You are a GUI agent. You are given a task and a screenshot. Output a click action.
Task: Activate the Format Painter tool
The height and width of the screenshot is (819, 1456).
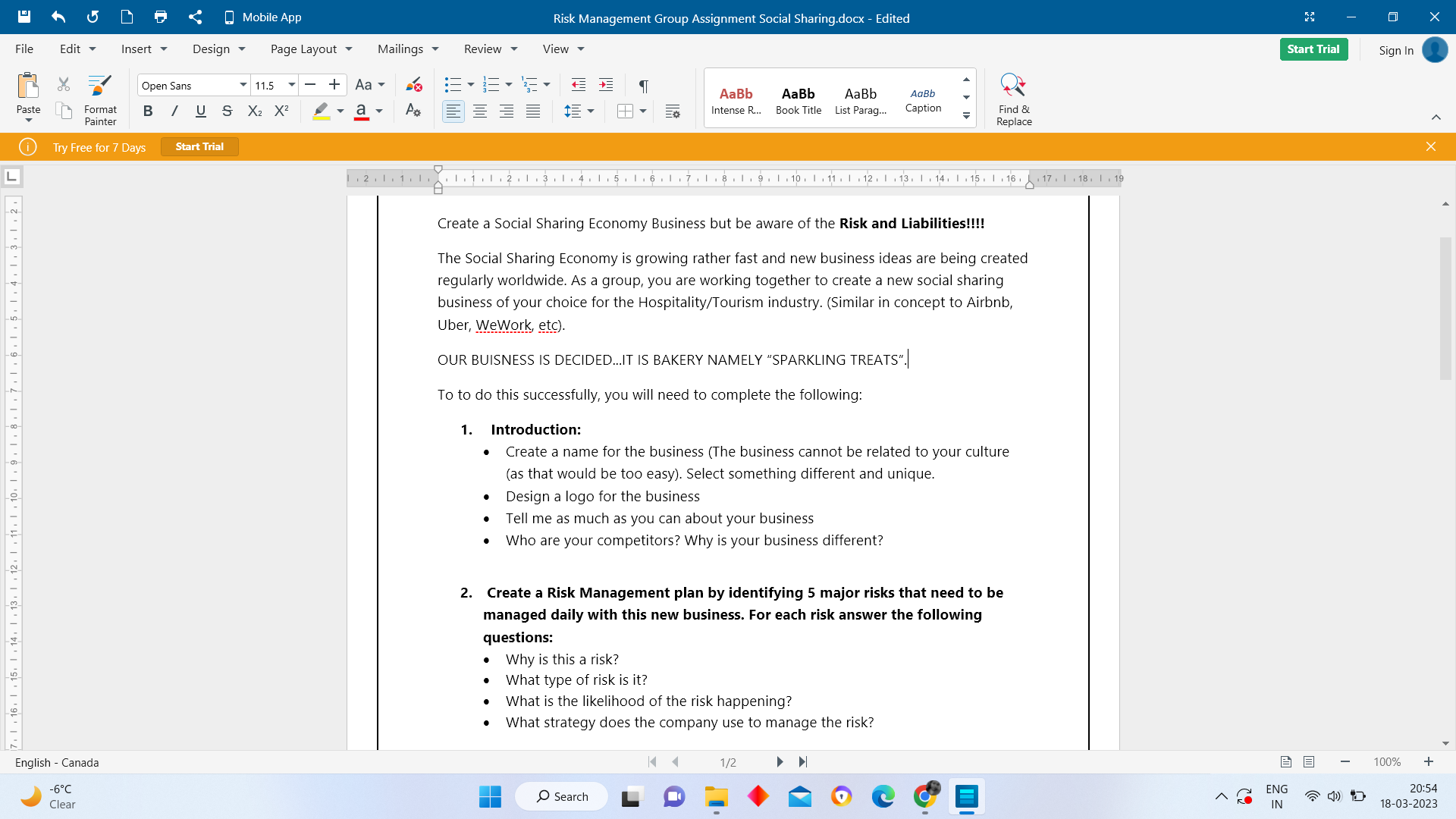[99, 97]
